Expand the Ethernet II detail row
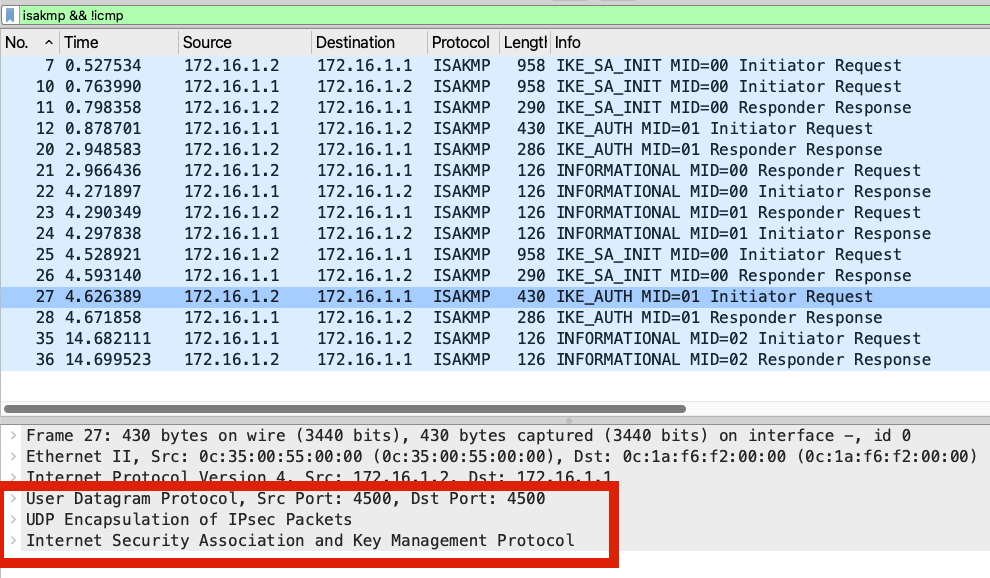This screenshot has height=578, width=990. 13,456
